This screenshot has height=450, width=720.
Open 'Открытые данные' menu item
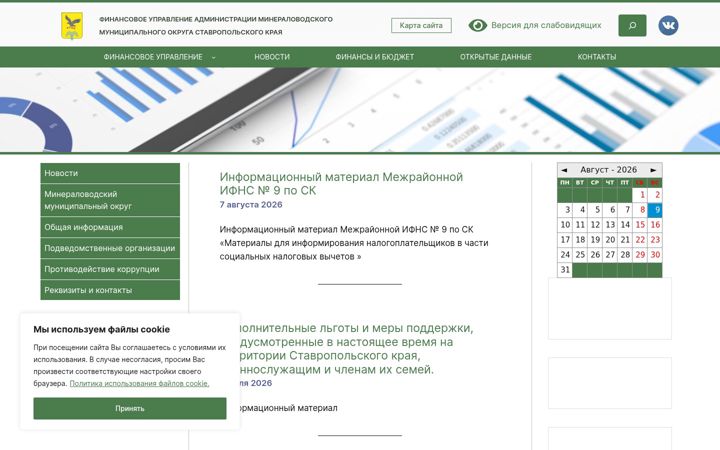(496, 57)
